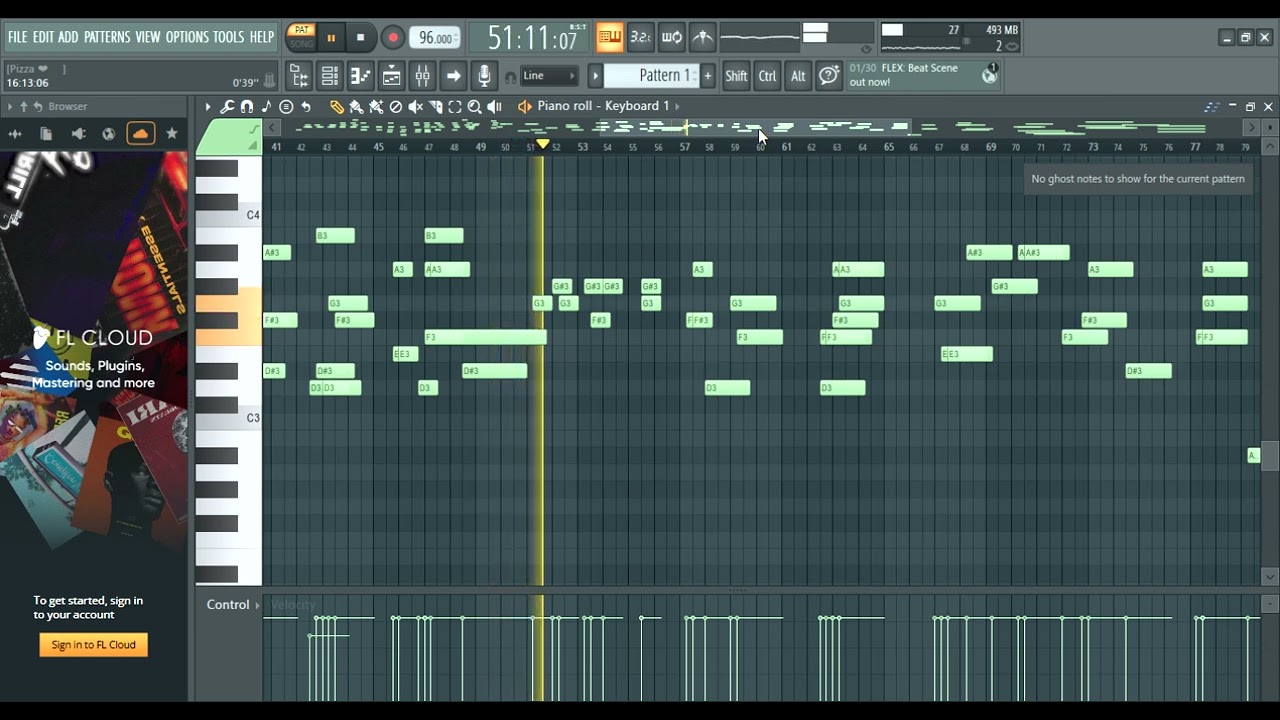Open the browser starred favorites tab
The height and width of the screenshot is (720, 1280).
(x=172, y=133)
